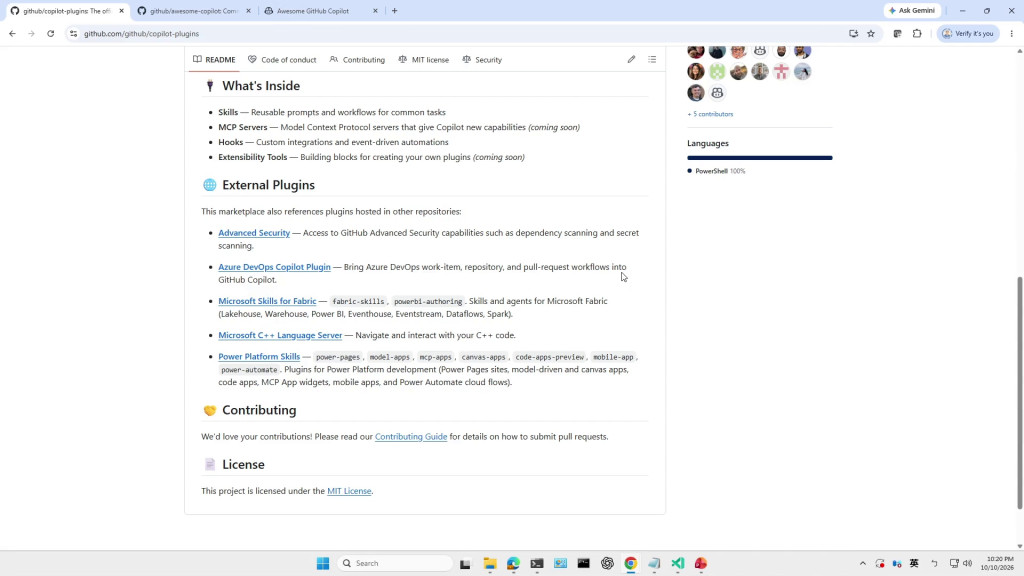Open the Contributing Guide link
The height and width of the screenshot is (576, 1024).
click(411, 436)
